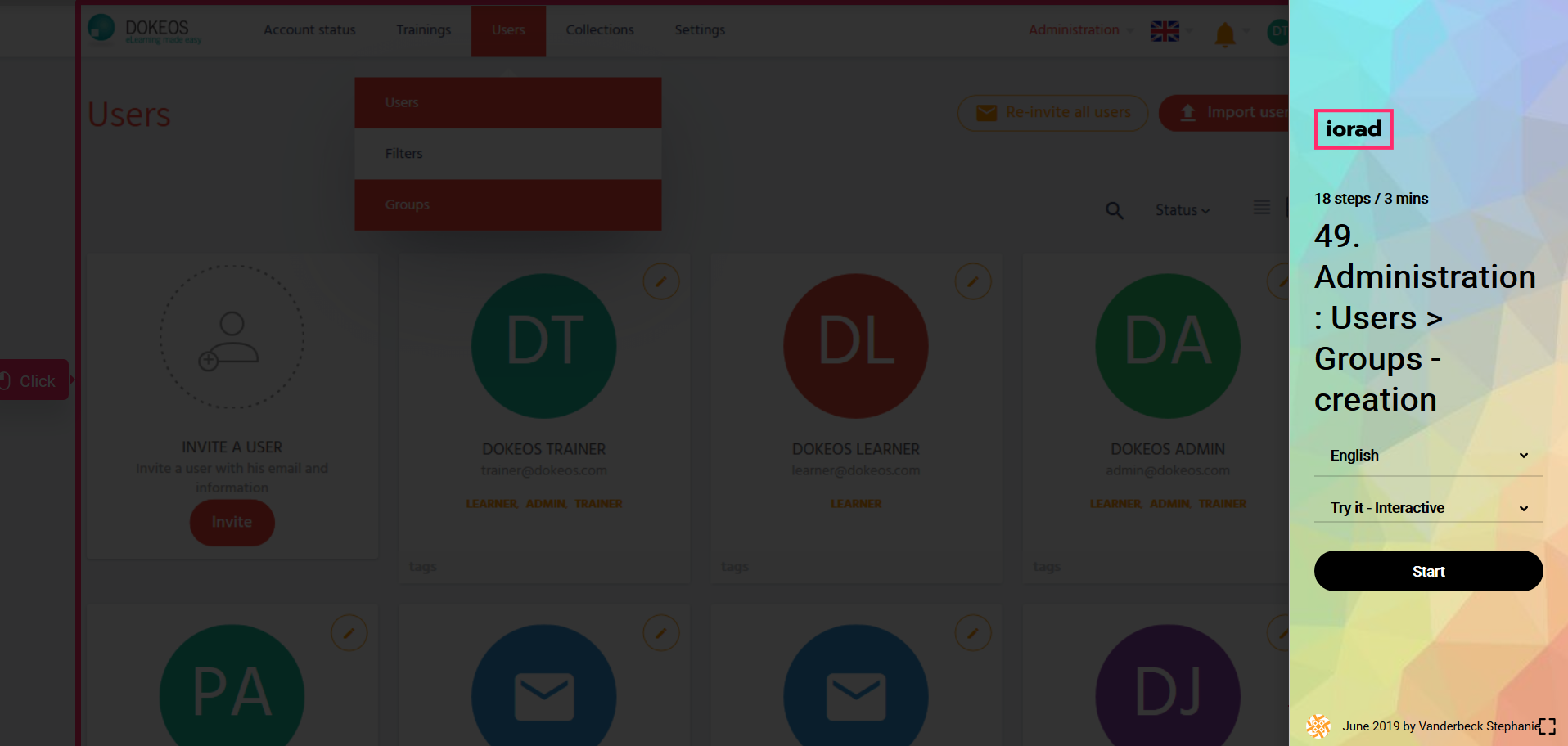Enter fullscreen using the corner brackets icon
This screenshot has height=746, width=1568.
1547,726
